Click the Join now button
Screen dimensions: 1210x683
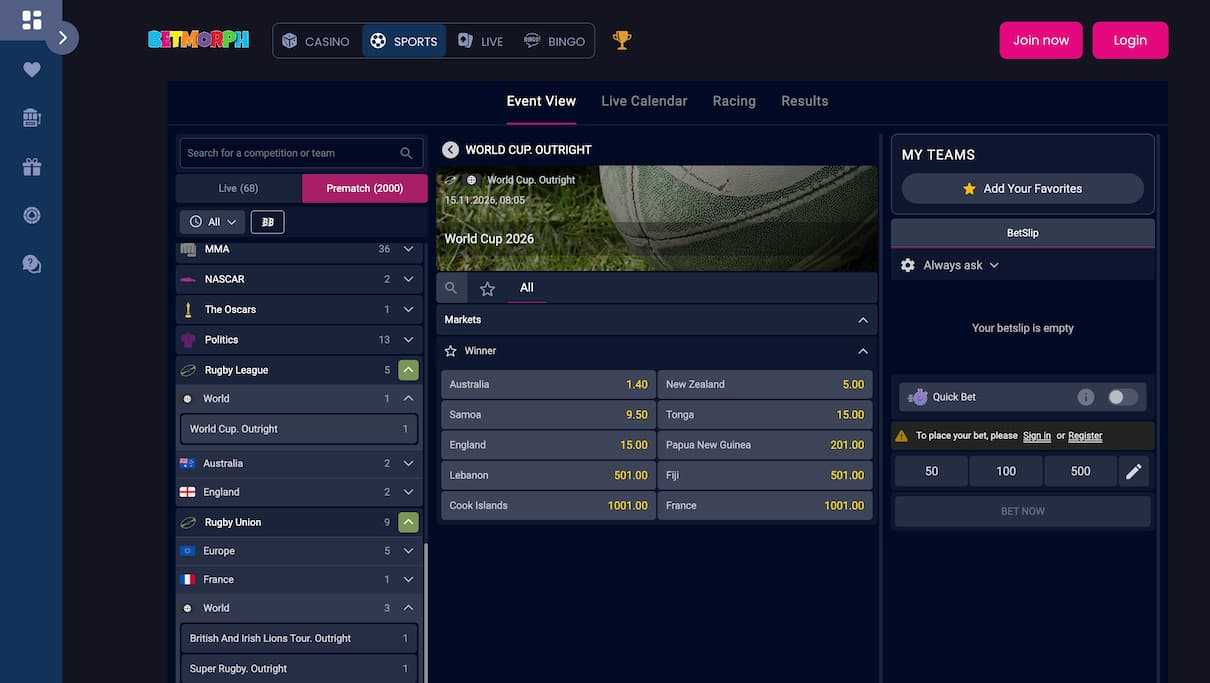click(1040, 40)
